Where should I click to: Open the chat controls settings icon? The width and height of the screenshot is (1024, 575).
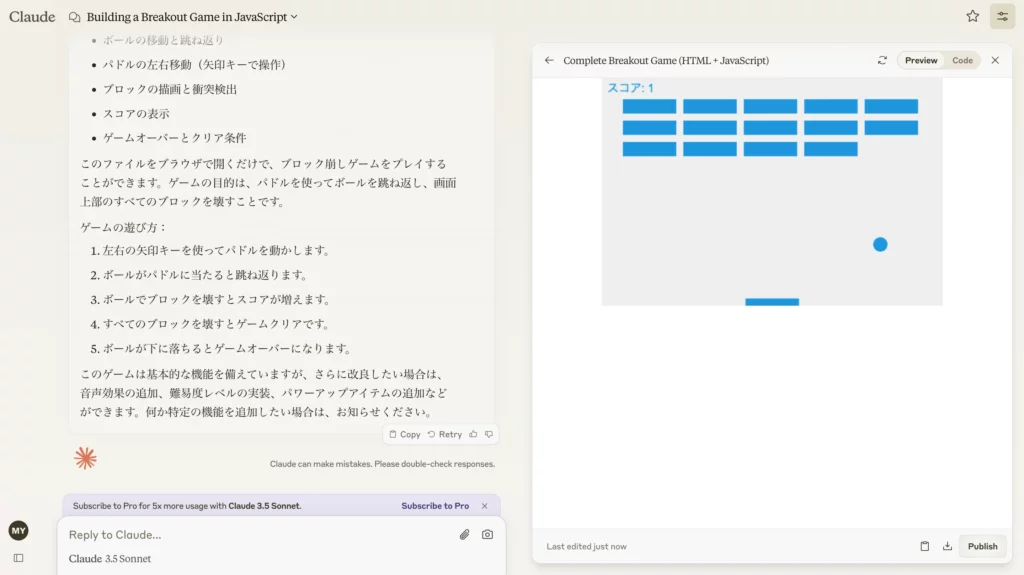coord(1002,16)
